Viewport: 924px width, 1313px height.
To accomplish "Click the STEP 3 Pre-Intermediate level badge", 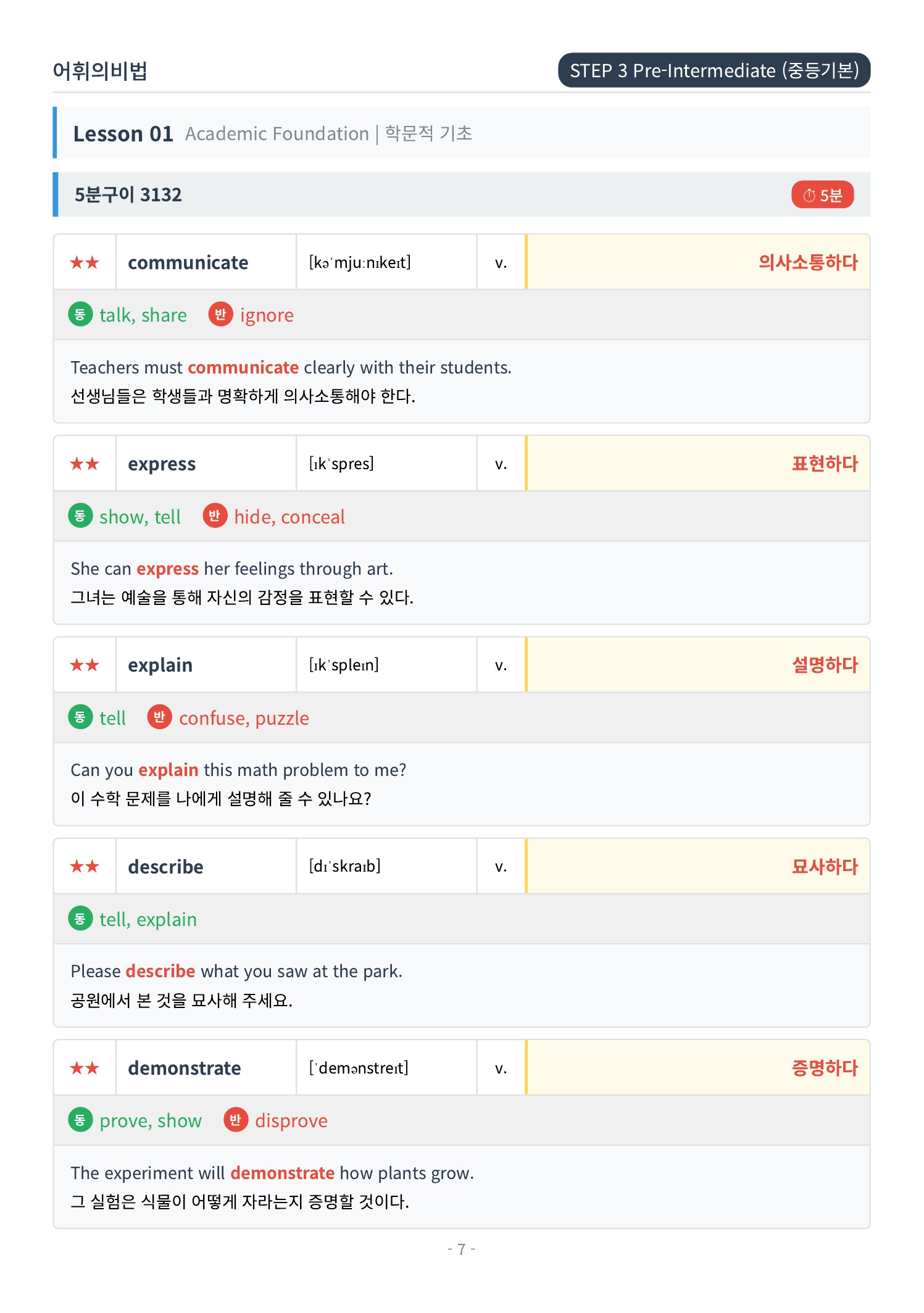I will click(x=714, y=70).
